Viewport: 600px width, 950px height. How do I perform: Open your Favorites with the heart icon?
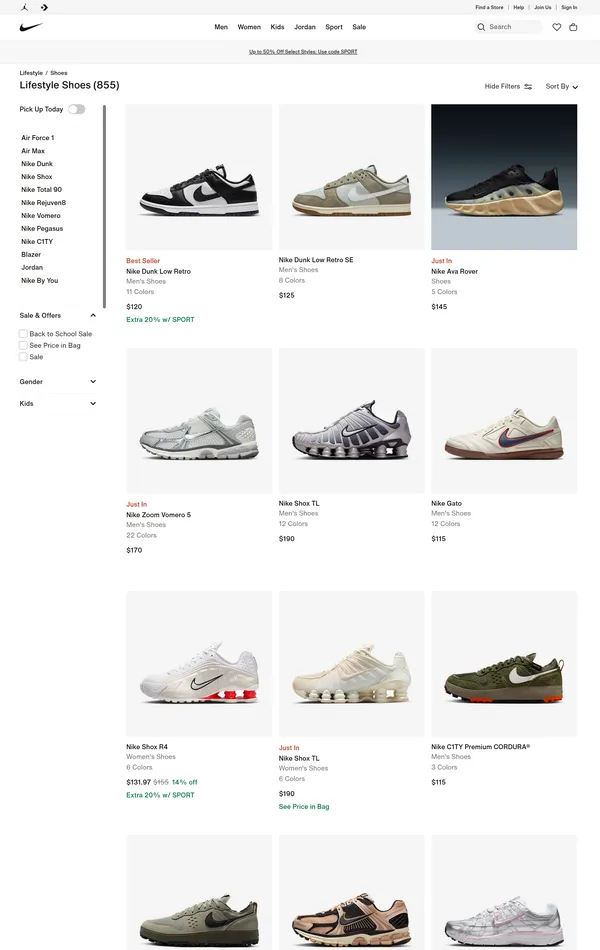tap(556, 27)
